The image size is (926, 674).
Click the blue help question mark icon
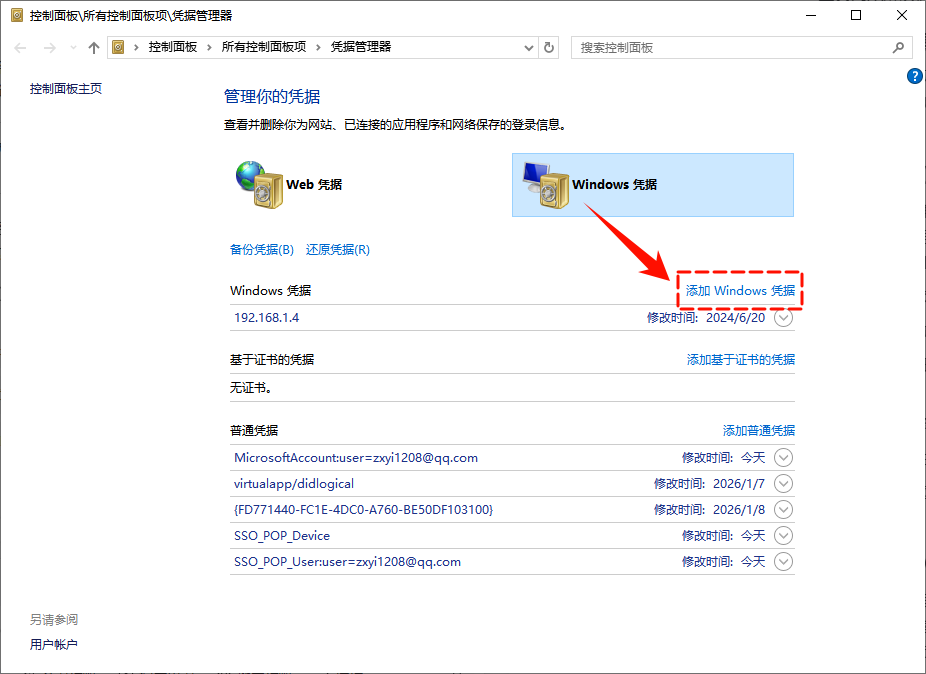[914, 76]
